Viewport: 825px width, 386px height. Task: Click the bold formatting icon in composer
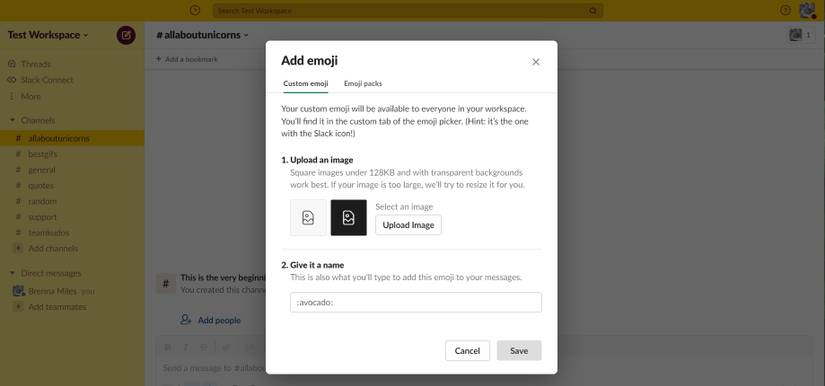pyautogui.click(x=167, y=347)
